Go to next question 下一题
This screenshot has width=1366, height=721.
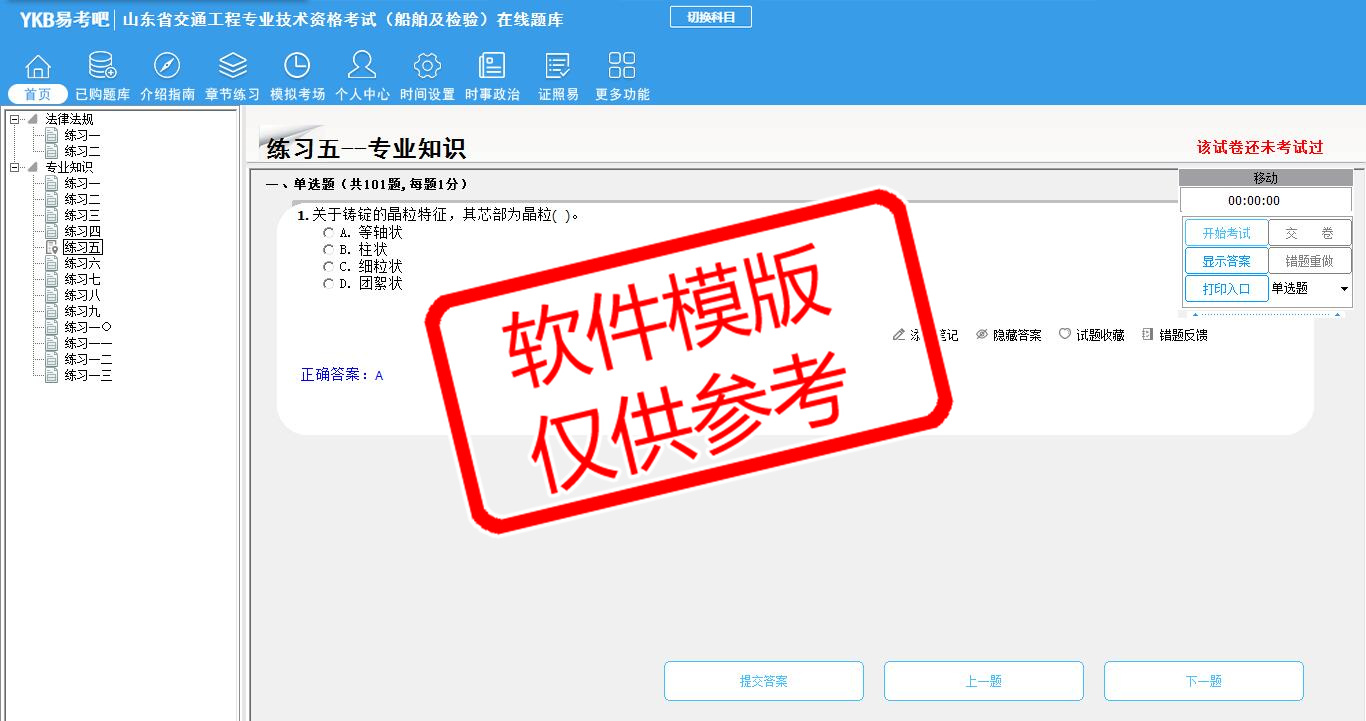click(1204, 681)
